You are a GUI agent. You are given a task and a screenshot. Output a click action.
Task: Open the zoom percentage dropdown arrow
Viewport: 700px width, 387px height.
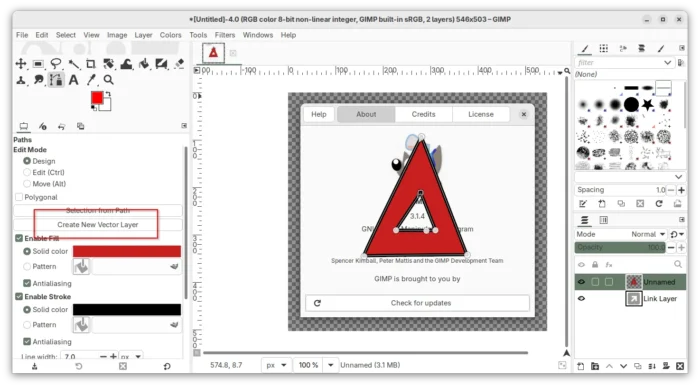[x=331, y=365]
